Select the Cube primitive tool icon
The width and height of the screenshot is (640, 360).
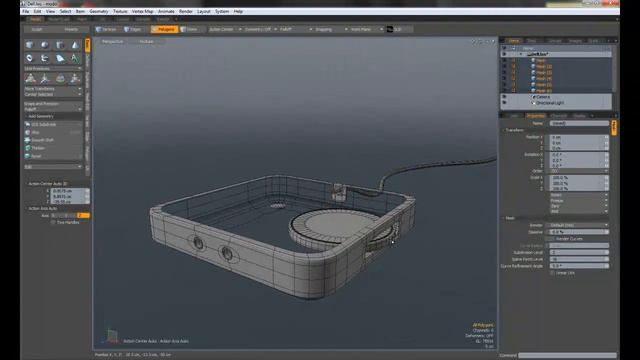click(29, 45)
